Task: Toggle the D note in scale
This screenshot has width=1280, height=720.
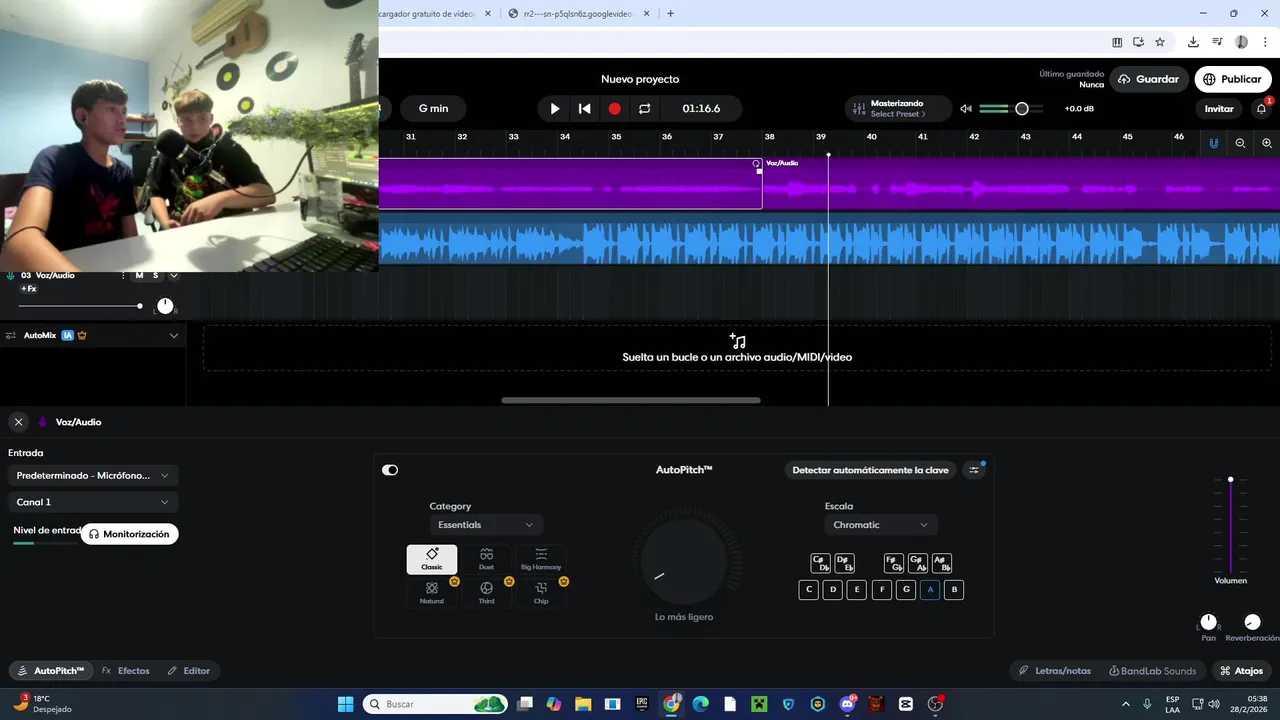Action: click(833, 590)
